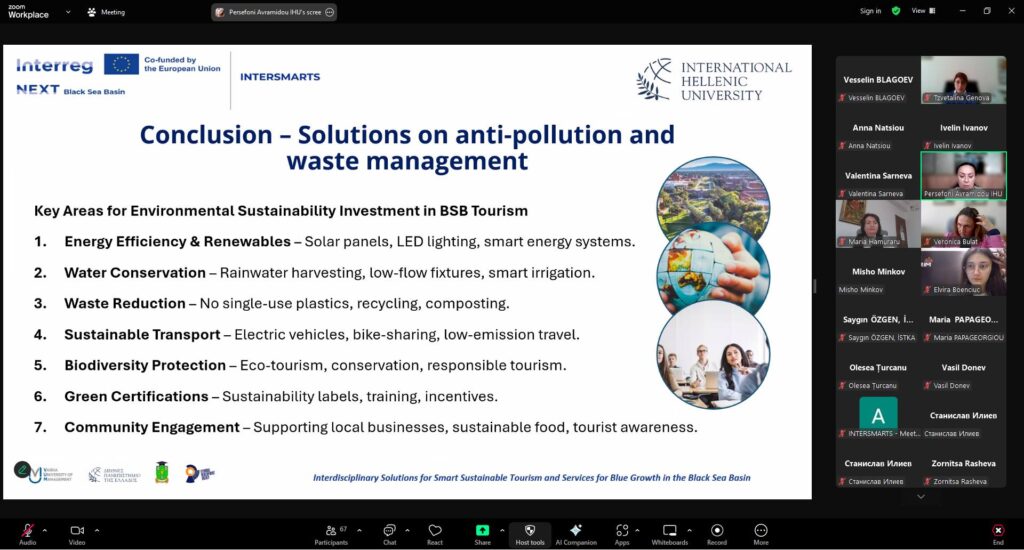The height and width of the screenshot is (550, 1024).
Task: Launch the AI Companion
Action: pos(575,531)
